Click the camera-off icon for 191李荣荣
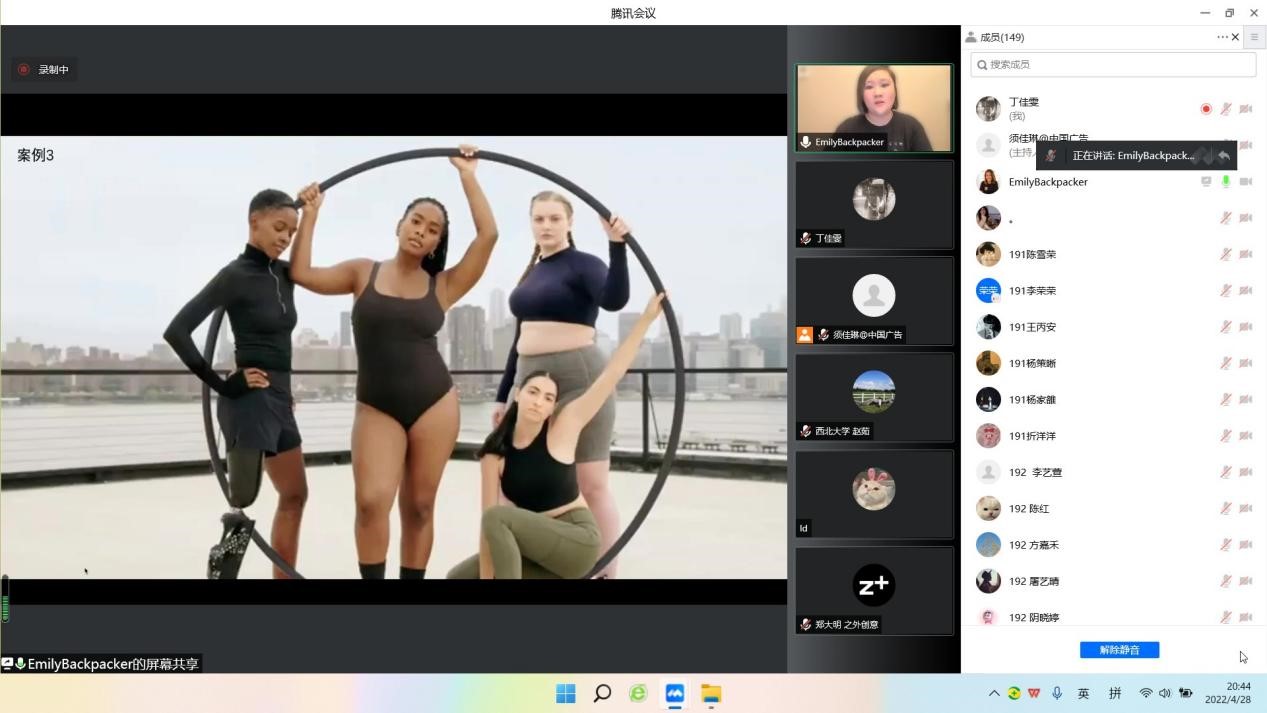This screenshot has height=713, width=1267. 1246,291
